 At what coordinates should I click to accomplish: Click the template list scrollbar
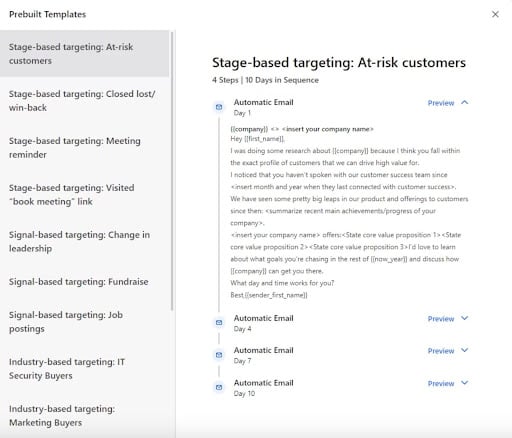[172, 171]
